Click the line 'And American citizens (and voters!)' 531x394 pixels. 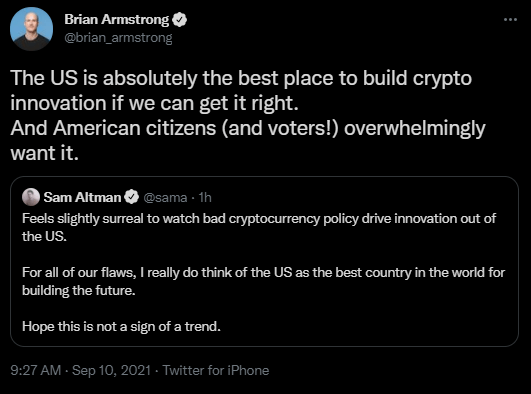pyautogui.click(x=248, y=129)
